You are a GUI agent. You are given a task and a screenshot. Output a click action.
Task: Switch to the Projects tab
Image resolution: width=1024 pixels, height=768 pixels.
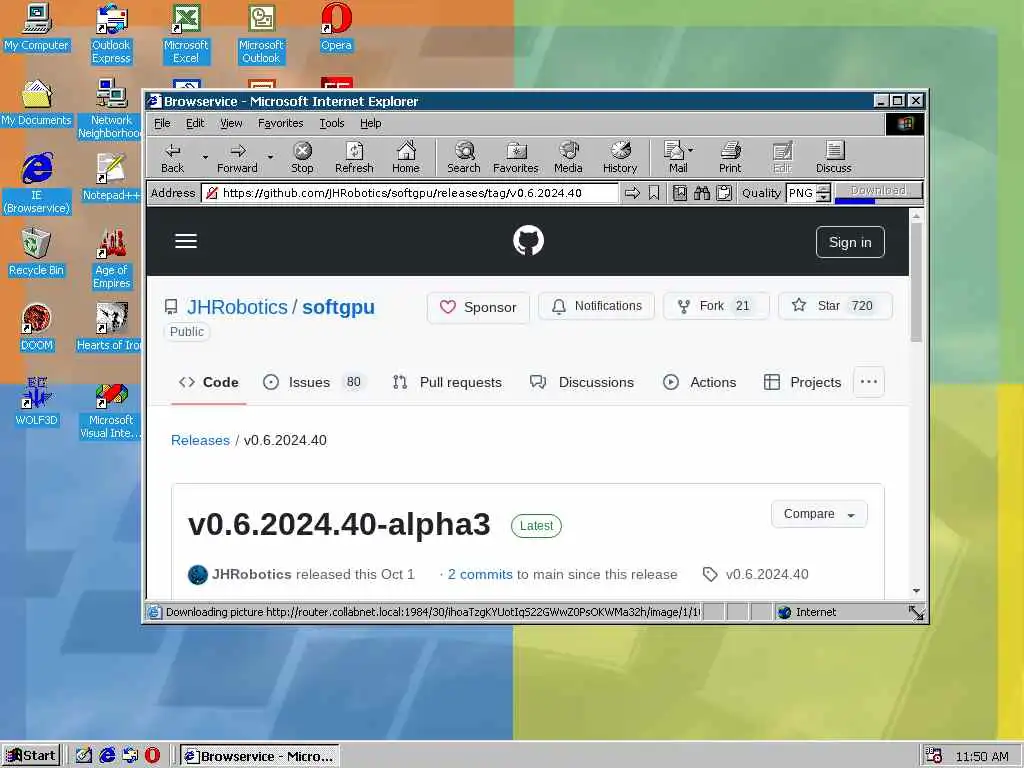pyautogui.click(x=802, y=382)
